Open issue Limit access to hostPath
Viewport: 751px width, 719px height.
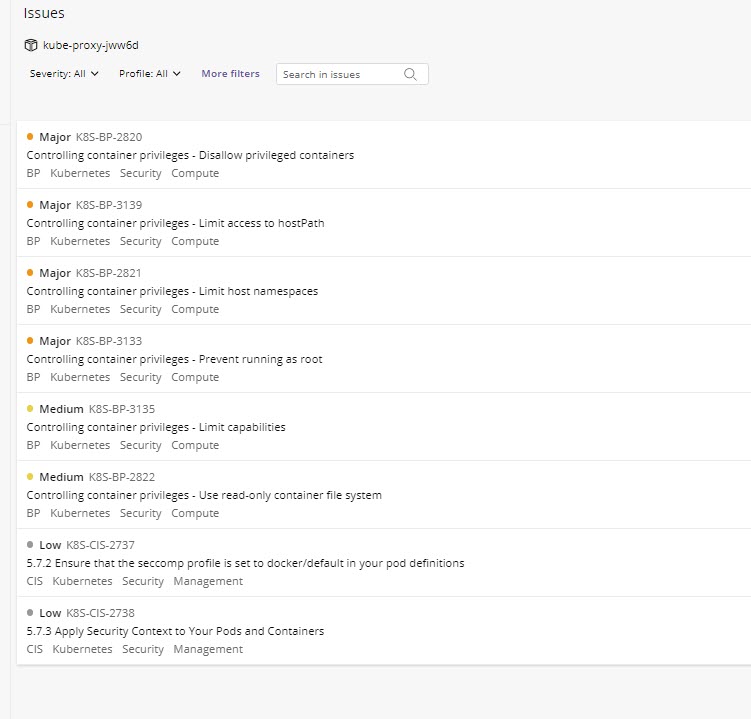click(175, 223)
